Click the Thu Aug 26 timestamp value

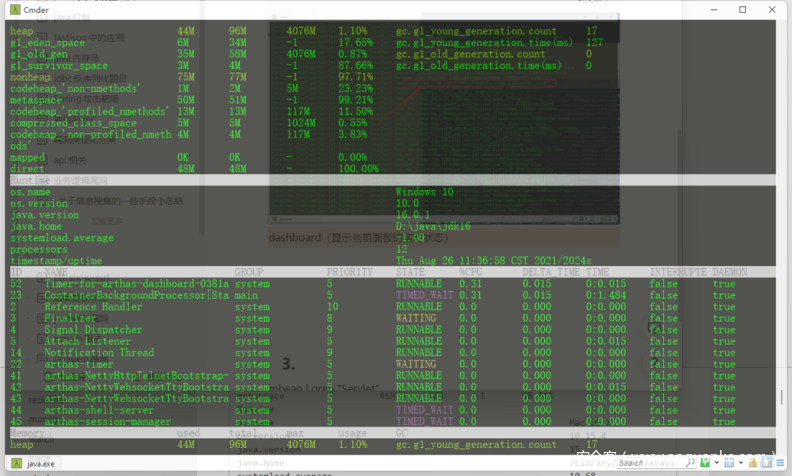tap(493, 261)
